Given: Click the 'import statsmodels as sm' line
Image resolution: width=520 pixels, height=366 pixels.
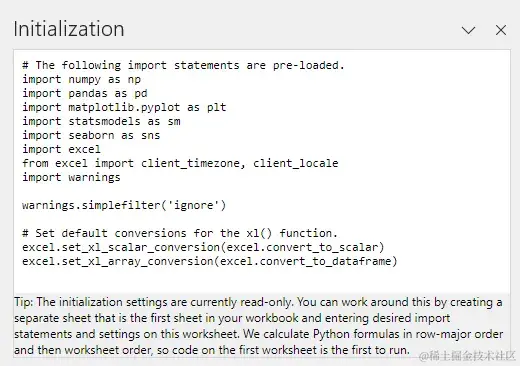Looking at the screenshot, I should click(x=101, y=121).
